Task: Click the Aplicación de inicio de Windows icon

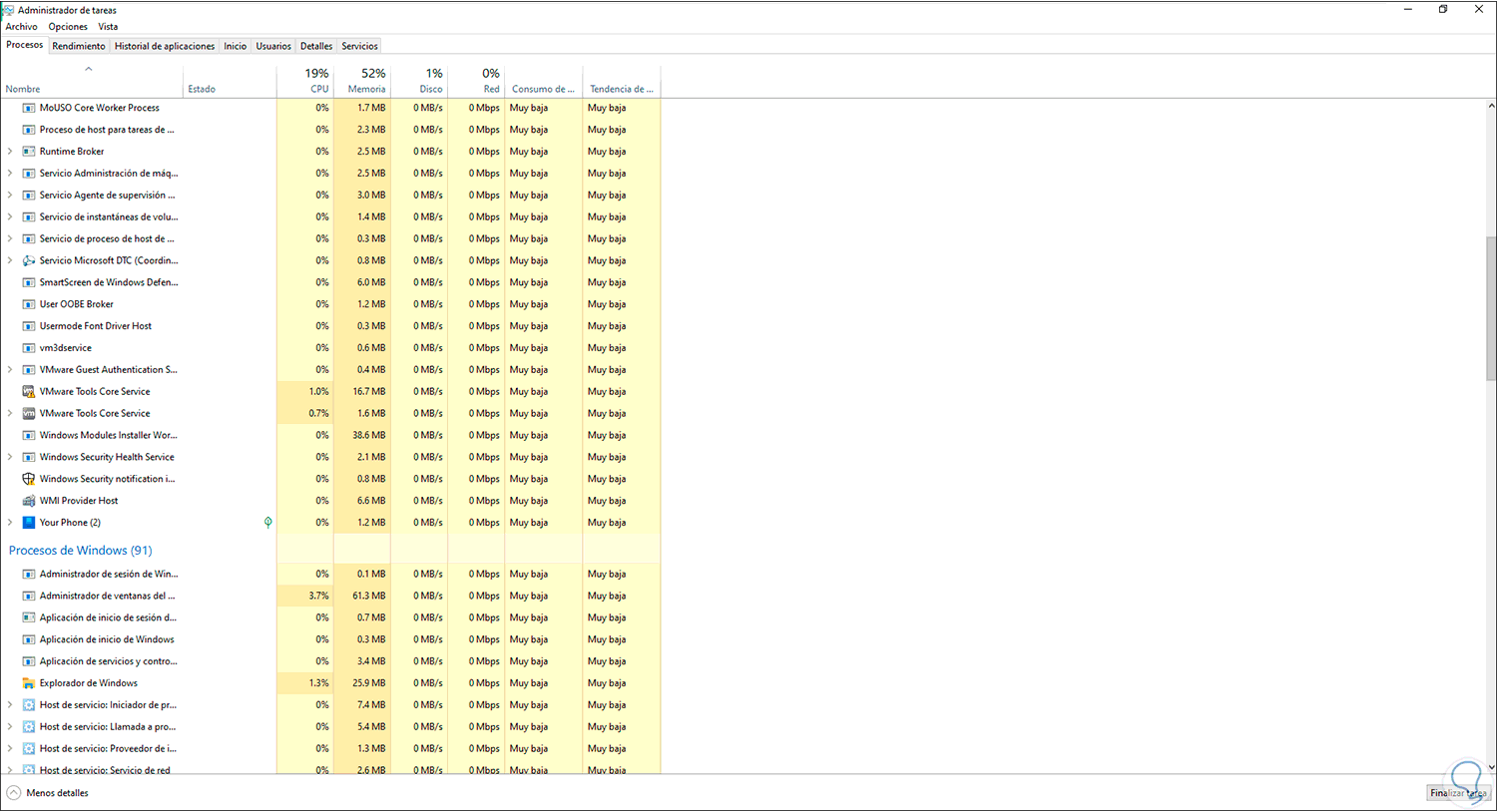Action: (29, 640)
